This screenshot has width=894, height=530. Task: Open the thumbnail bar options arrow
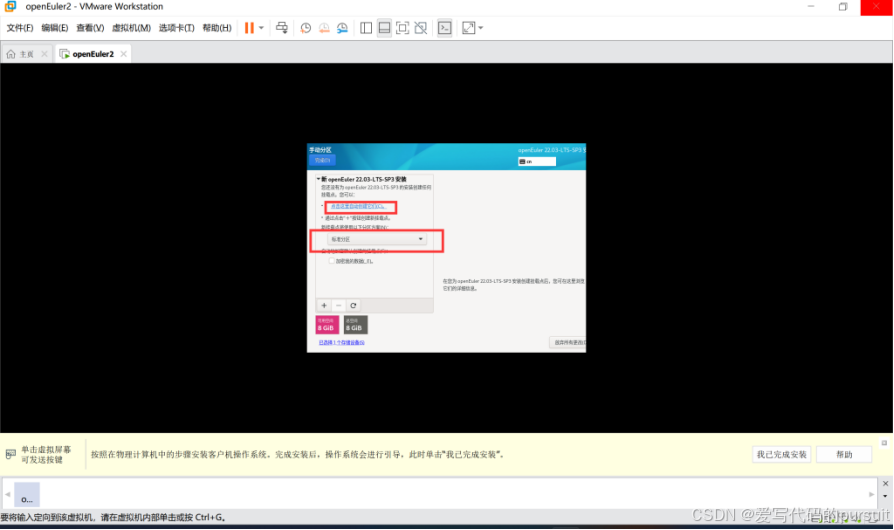click(885, 496)
